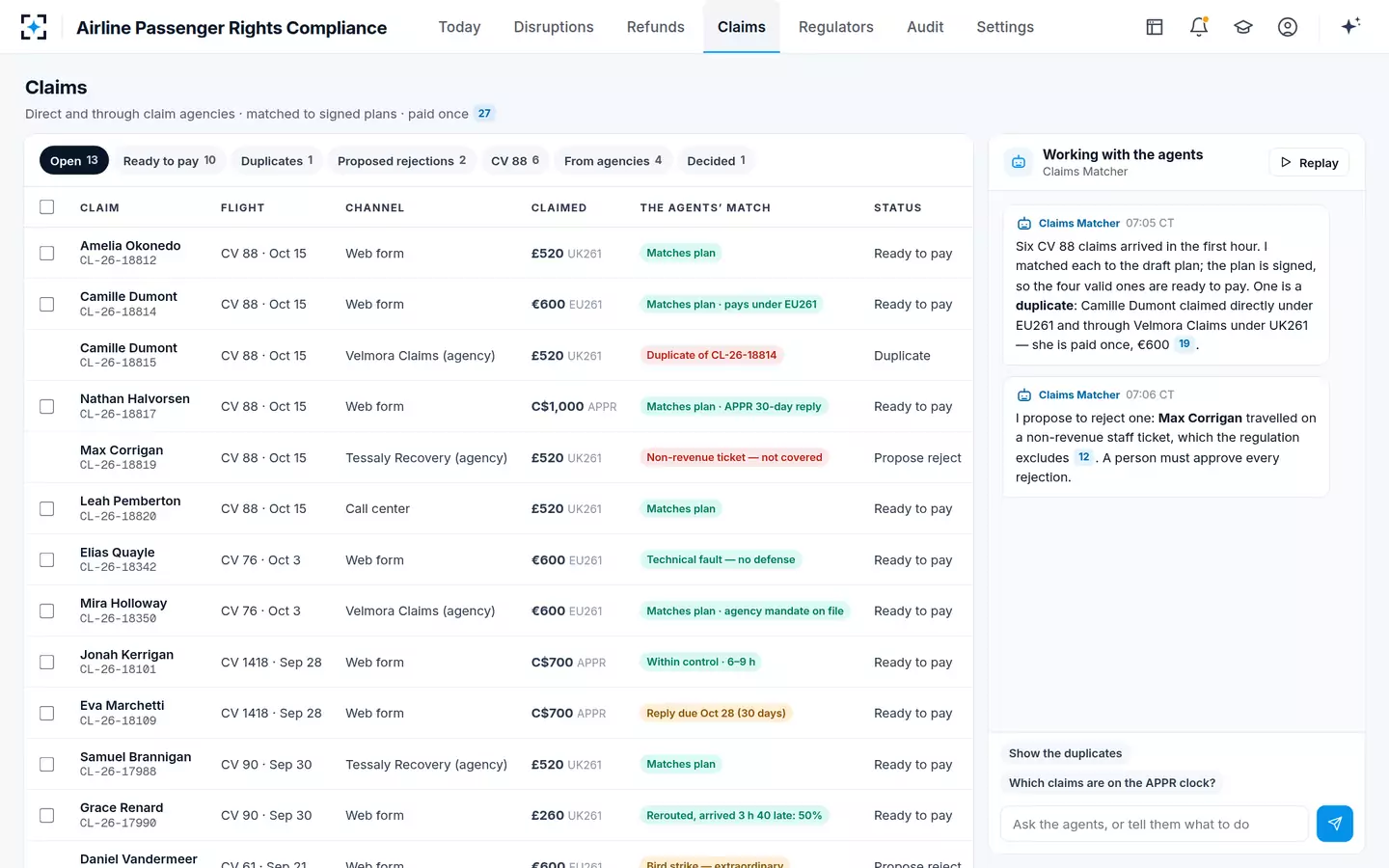Image resolution: width=1389 pixels, height=868 pixels.
Task: Tick Mira Holloway claim checkbox
Action: 47,610
